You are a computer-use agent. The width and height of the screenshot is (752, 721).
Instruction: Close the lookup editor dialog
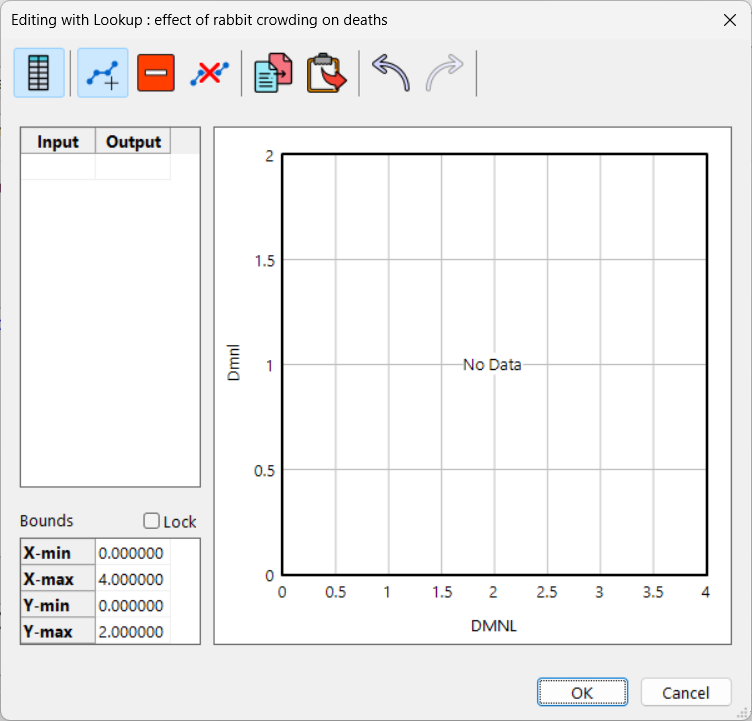(x=727, y=20)
